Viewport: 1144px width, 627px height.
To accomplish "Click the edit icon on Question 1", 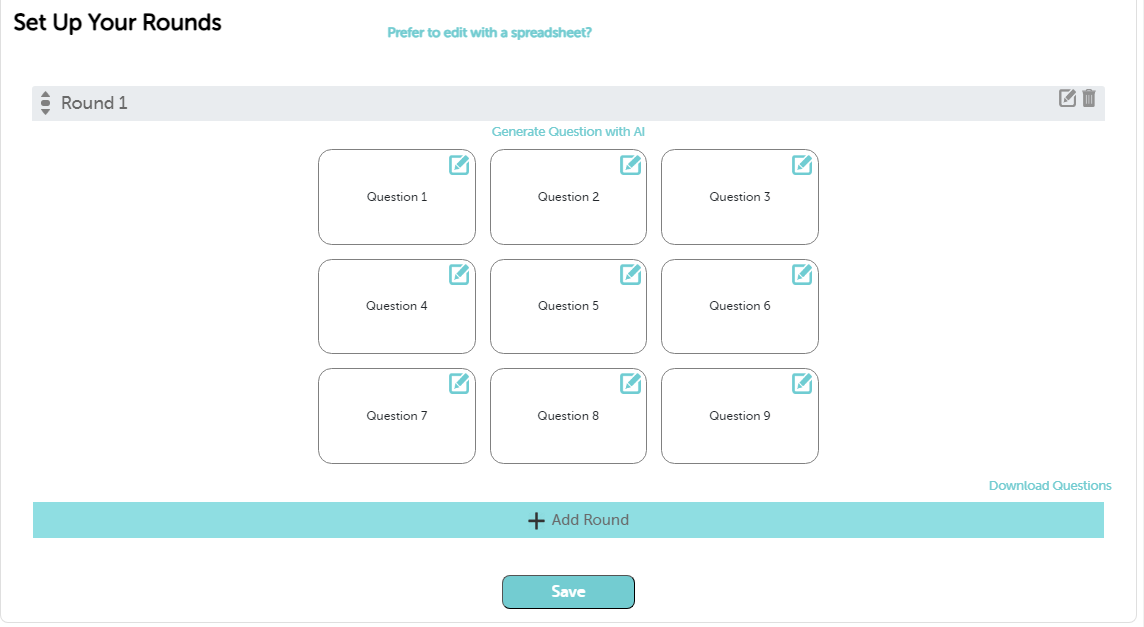I will (459, 165).
